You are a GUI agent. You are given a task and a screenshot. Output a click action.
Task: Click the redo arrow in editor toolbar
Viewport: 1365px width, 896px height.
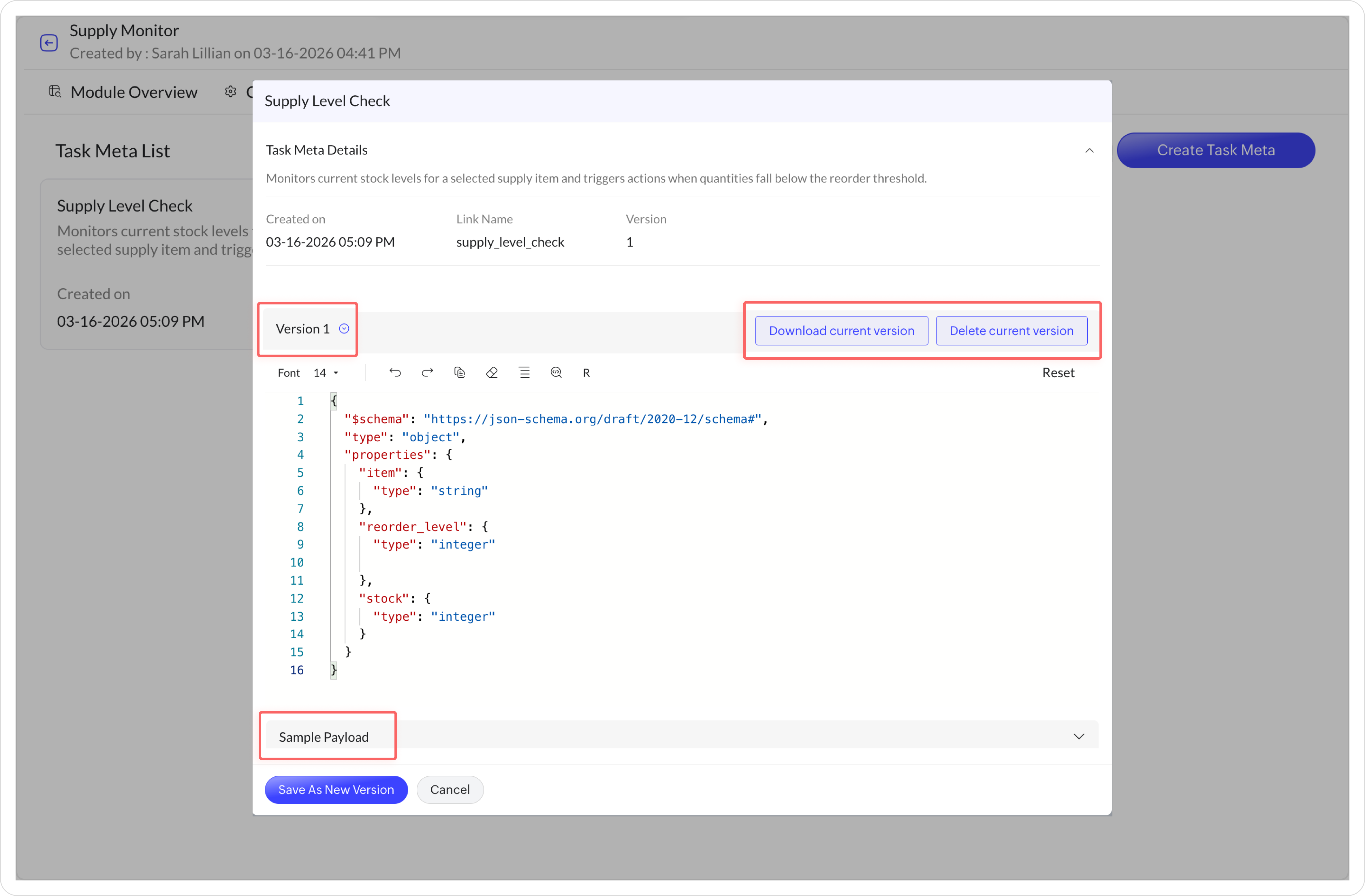[427, 373]
